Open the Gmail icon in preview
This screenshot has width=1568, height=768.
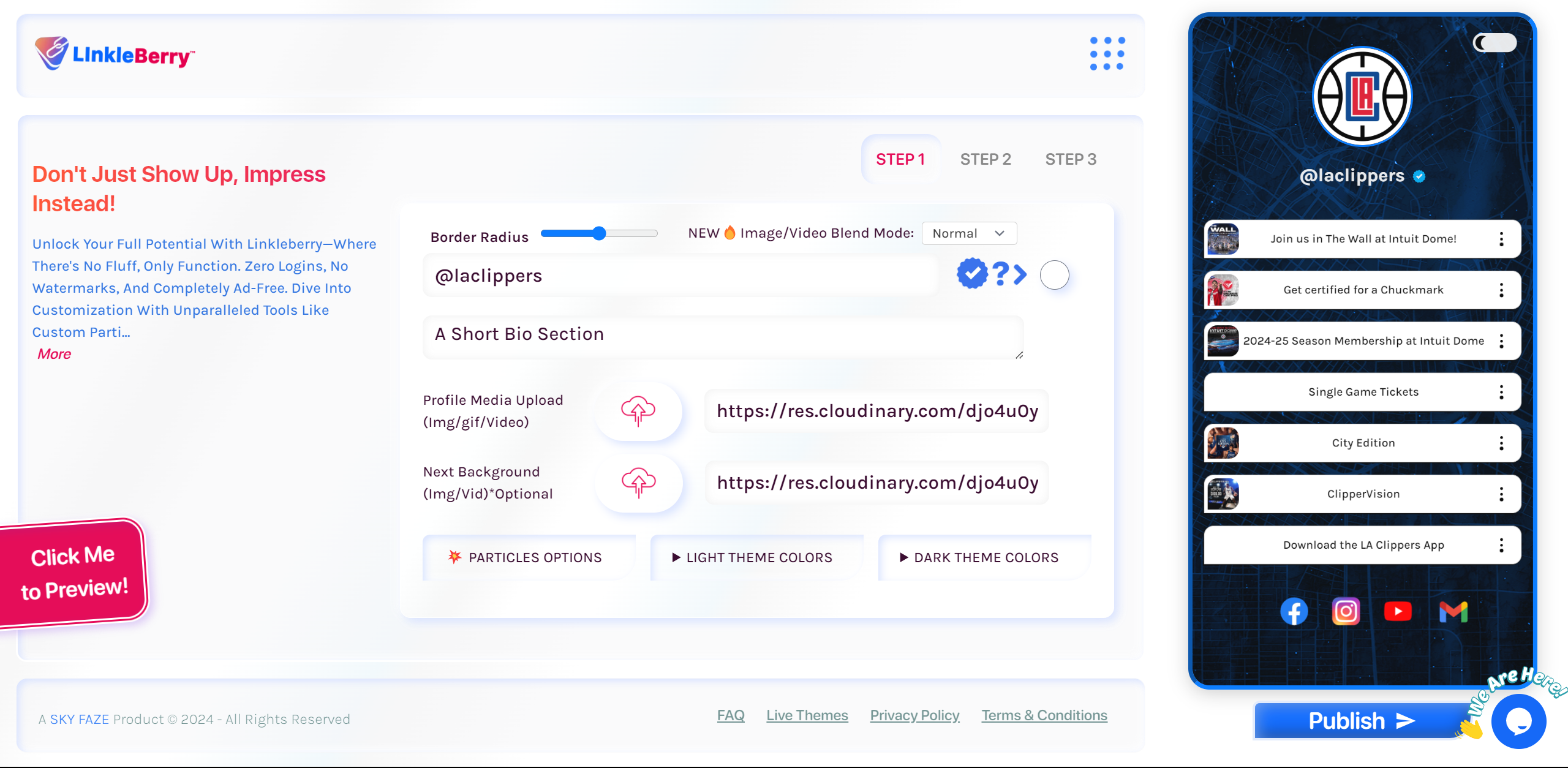1453,611
